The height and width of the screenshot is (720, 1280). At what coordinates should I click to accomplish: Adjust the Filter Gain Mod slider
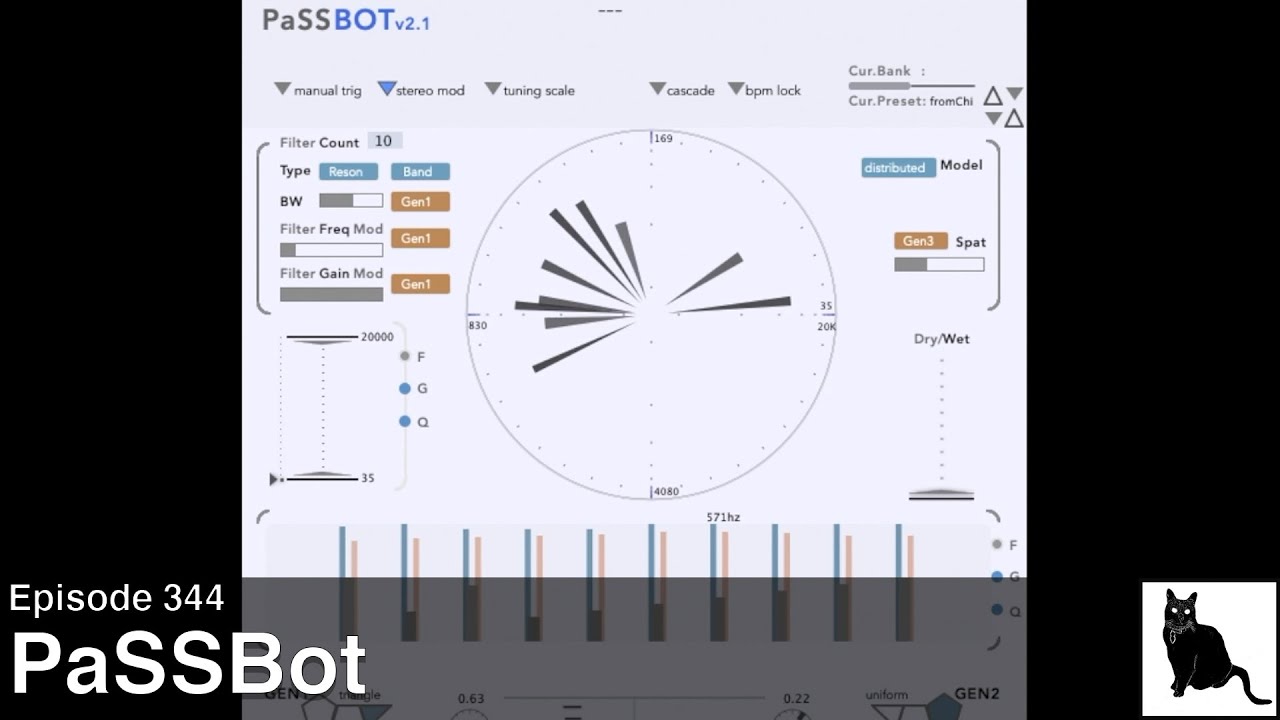331,294
